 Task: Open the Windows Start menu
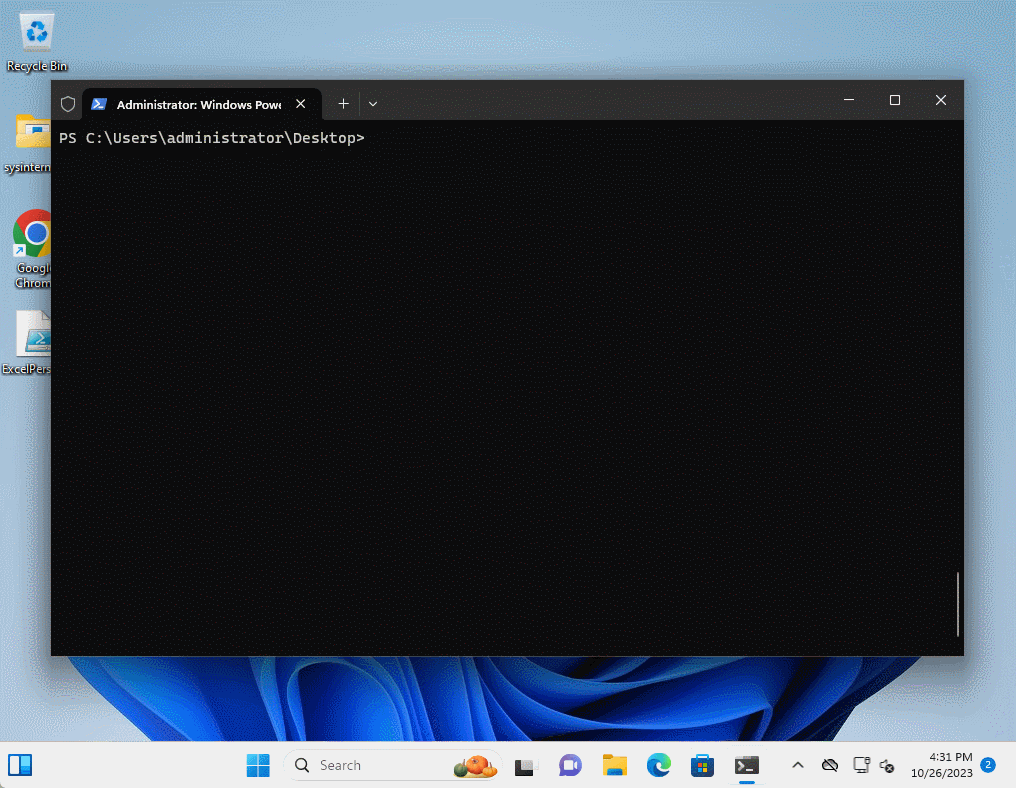(x=258, y=765)
